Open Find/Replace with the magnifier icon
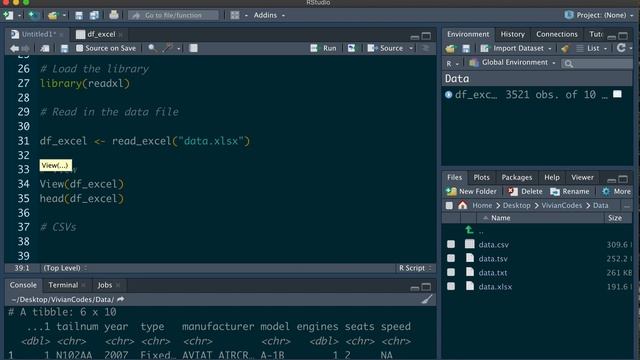The width and height of the screenshot is (640, 360). click(152, 48)
